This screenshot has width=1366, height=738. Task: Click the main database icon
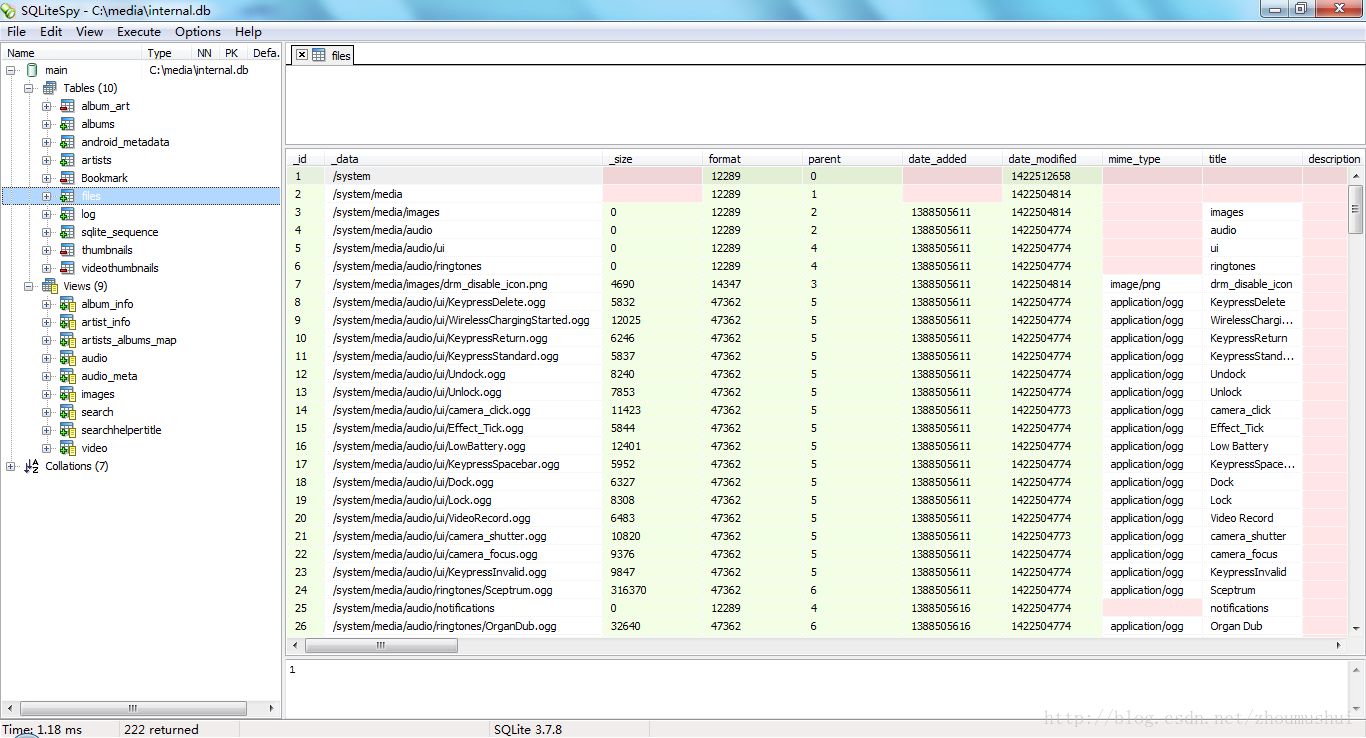coord(31,70)
